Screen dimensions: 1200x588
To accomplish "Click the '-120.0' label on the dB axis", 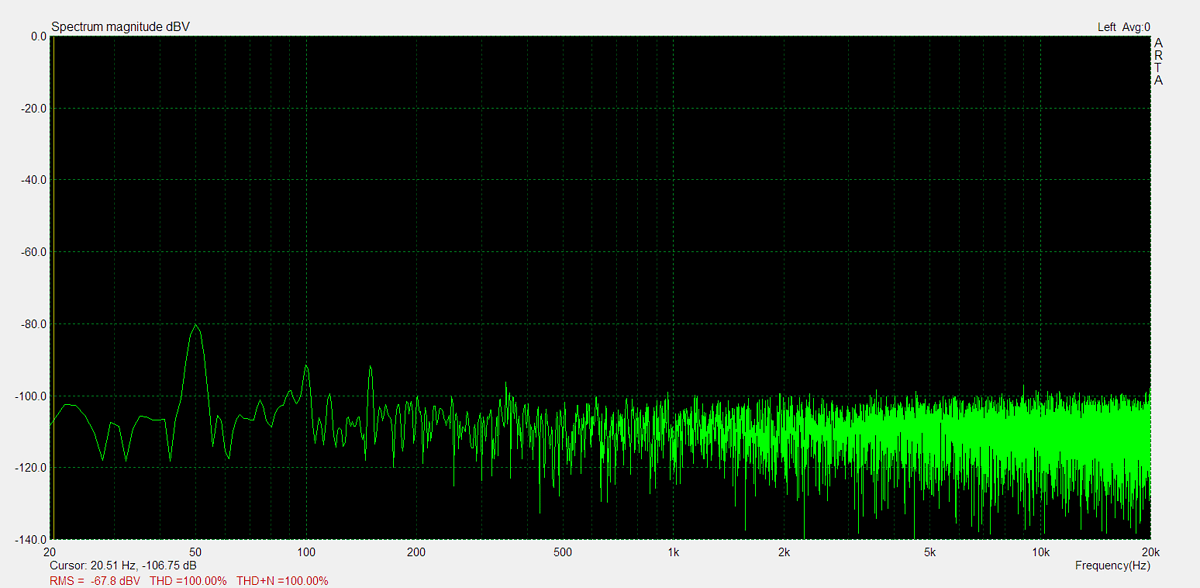I will (31, 468).
